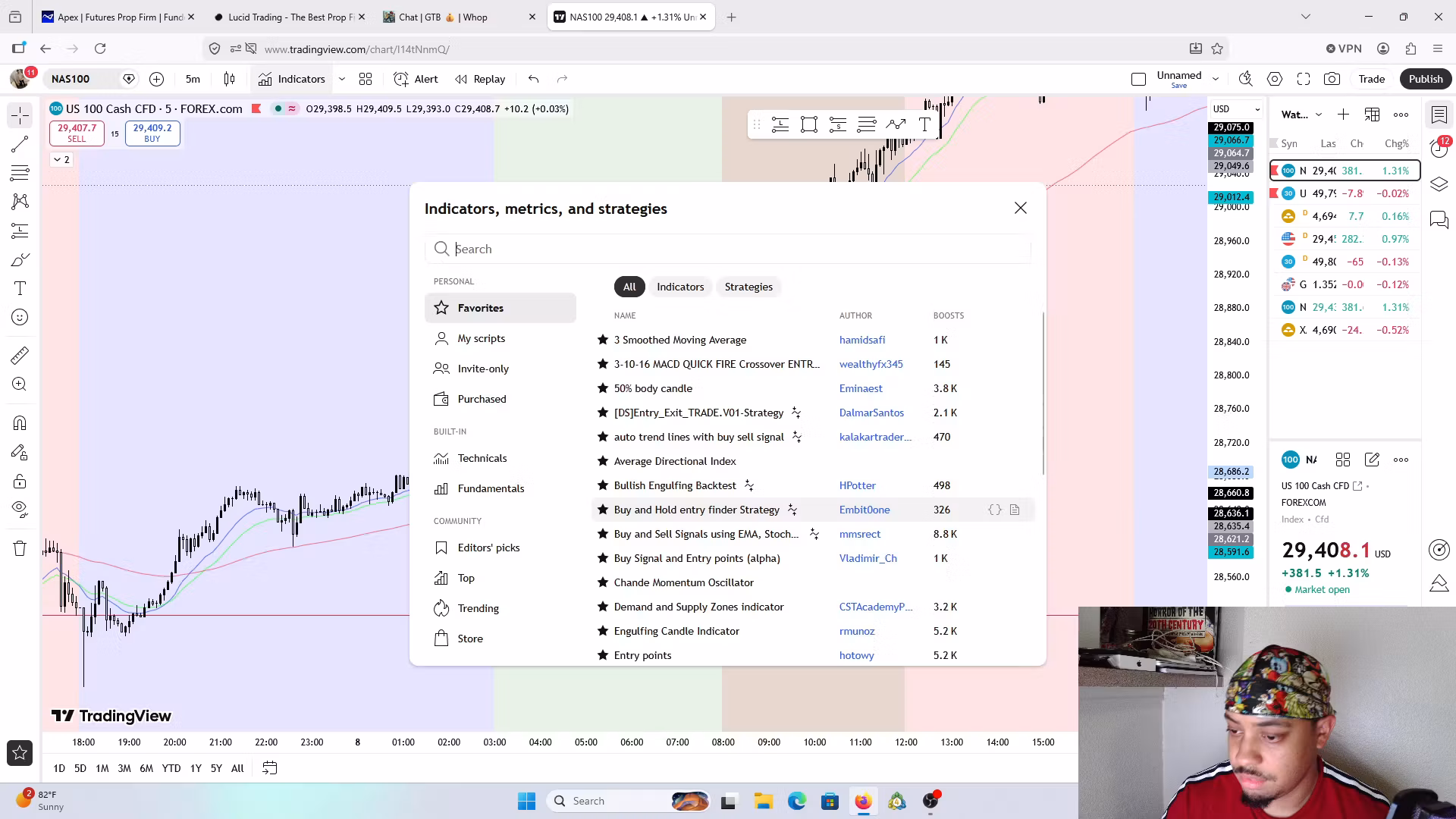Click the SELL 29,407.7 button

77,133
